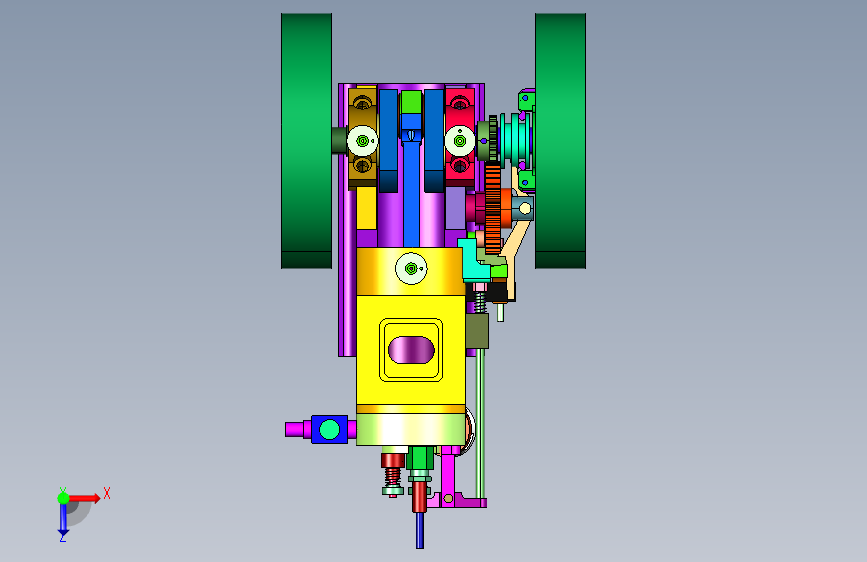Viewport: 867px width, 562px height.
Task: Select the blue valve block with green circle
Action: (330, 429)
